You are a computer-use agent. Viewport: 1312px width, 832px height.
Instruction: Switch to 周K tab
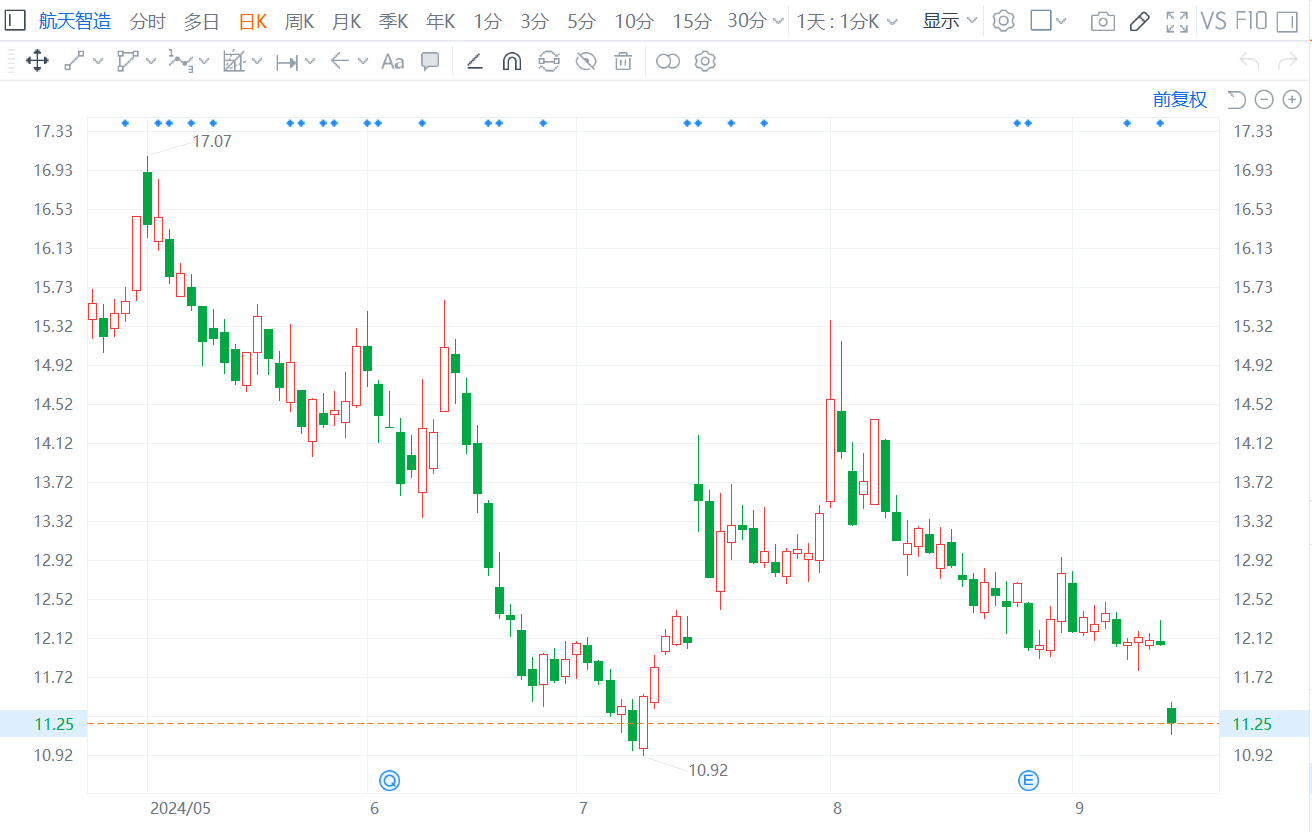coord(299,21)
